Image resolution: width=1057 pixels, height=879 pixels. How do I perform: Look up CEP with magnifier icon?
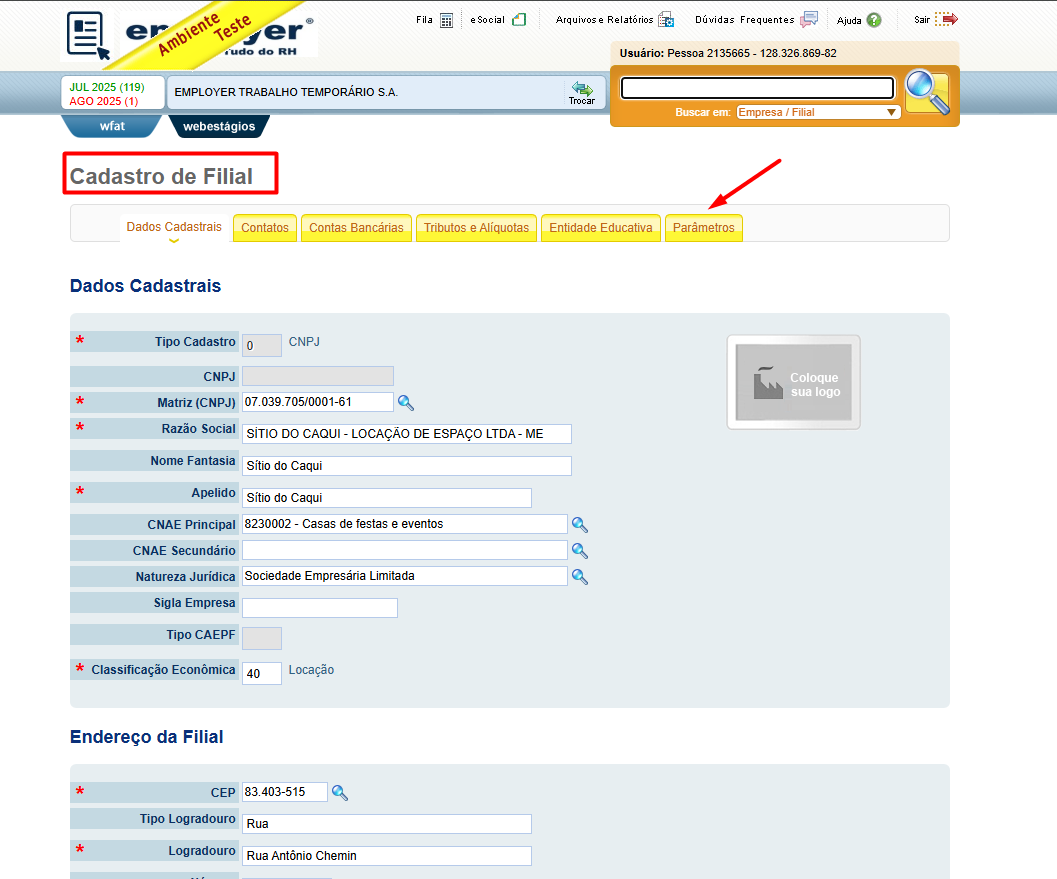coord(340,793)
